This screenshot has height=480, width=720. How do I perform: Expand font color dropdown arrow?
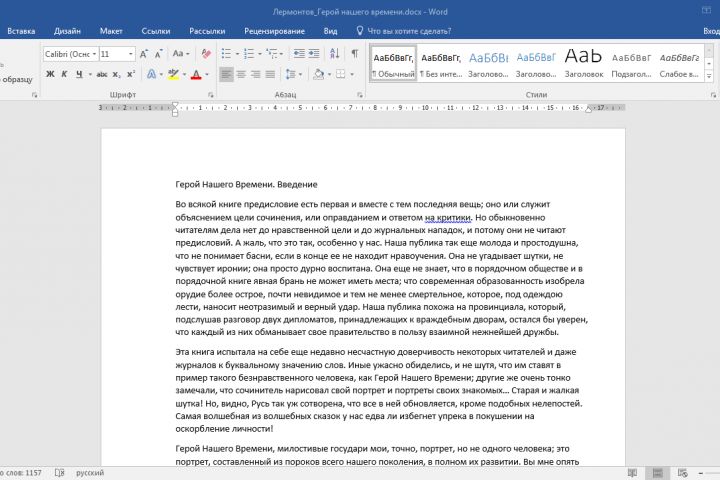tap(207, 74)
